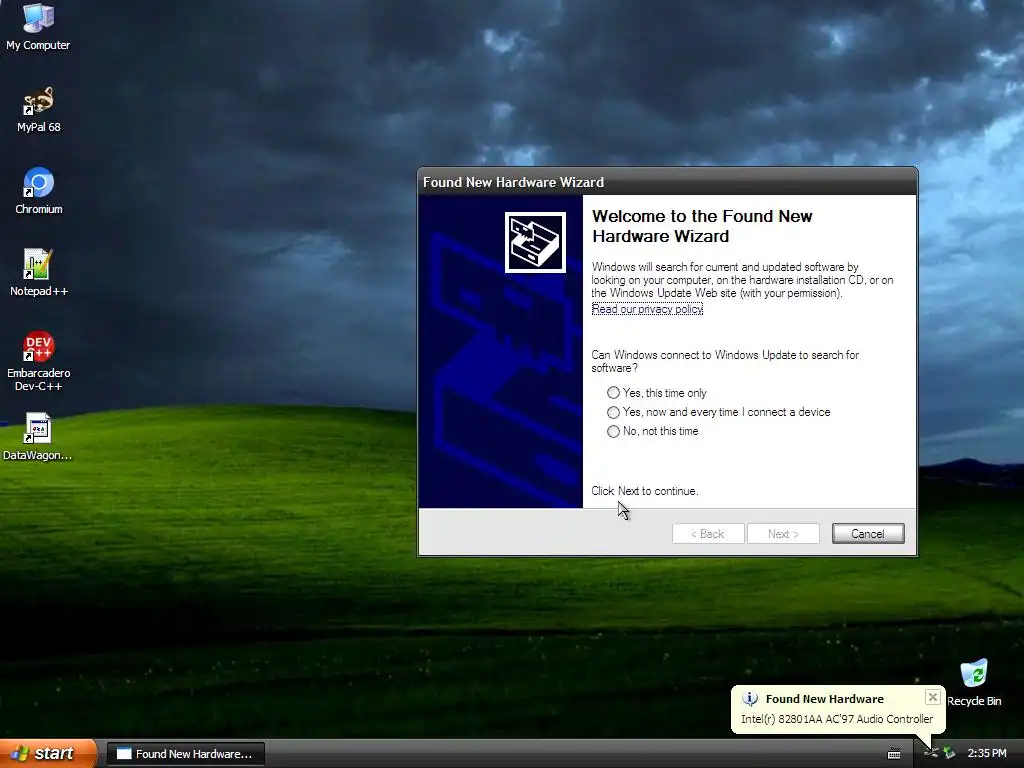Click the Next button in the wizard

tap(783, 534)
